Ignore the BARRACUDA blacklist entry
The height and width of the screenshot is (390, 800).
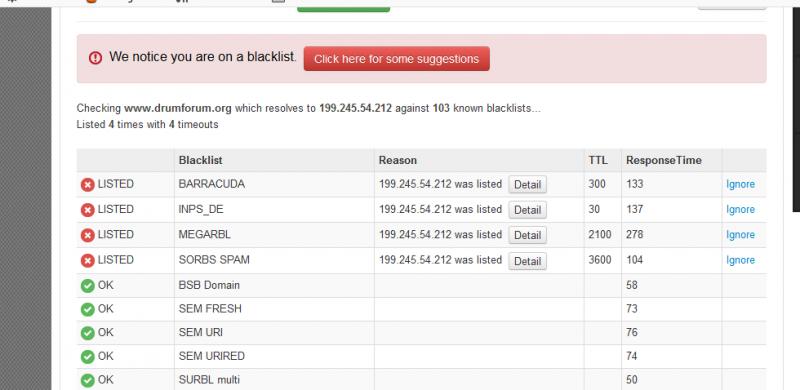(x=740, y=184)
